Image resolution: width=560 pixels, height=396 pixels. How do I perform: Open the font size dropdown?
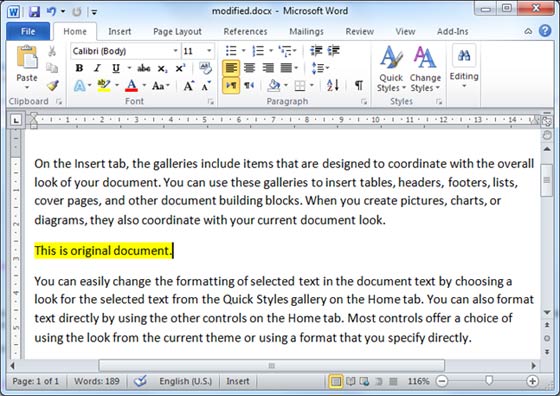(x=209, y=51)
